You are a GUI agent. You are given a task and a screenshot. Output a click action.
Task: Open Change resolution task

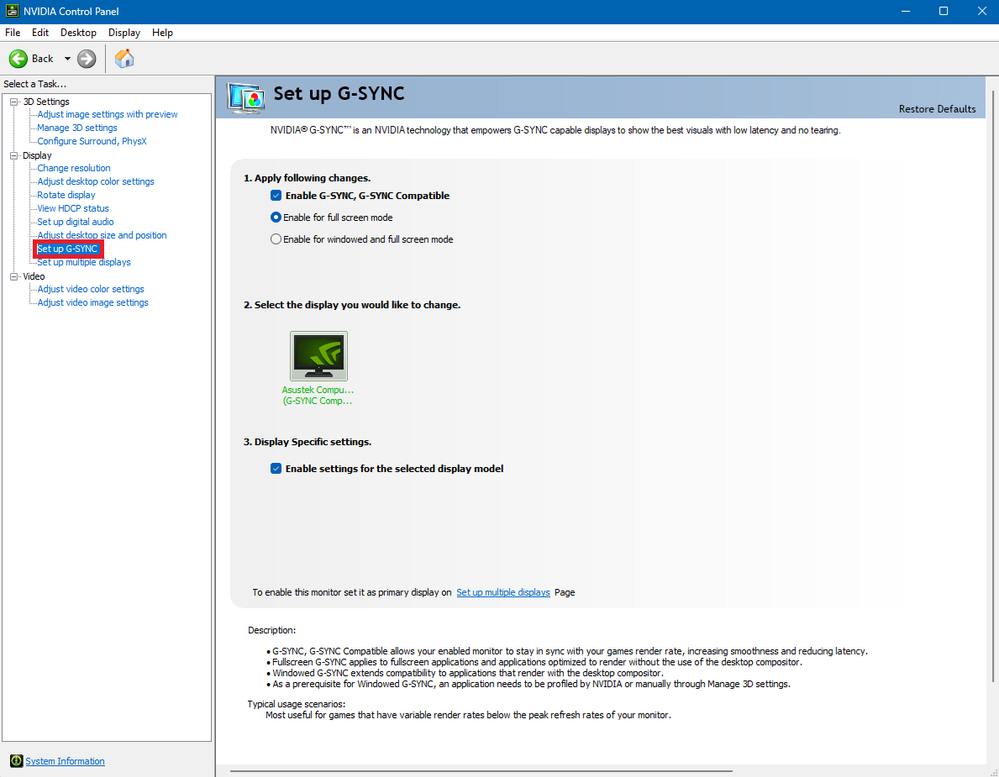[74, 168]
